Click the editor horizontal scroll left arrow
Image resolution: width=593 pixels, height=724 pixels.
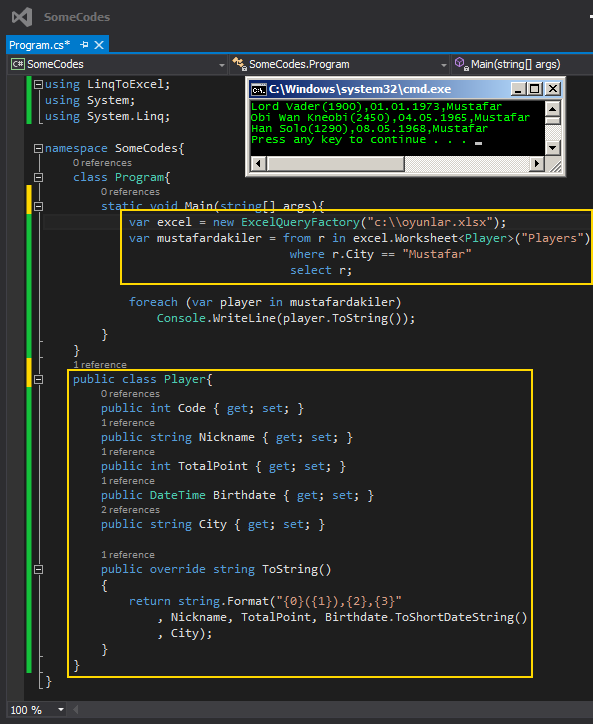[x=75, y=710]
